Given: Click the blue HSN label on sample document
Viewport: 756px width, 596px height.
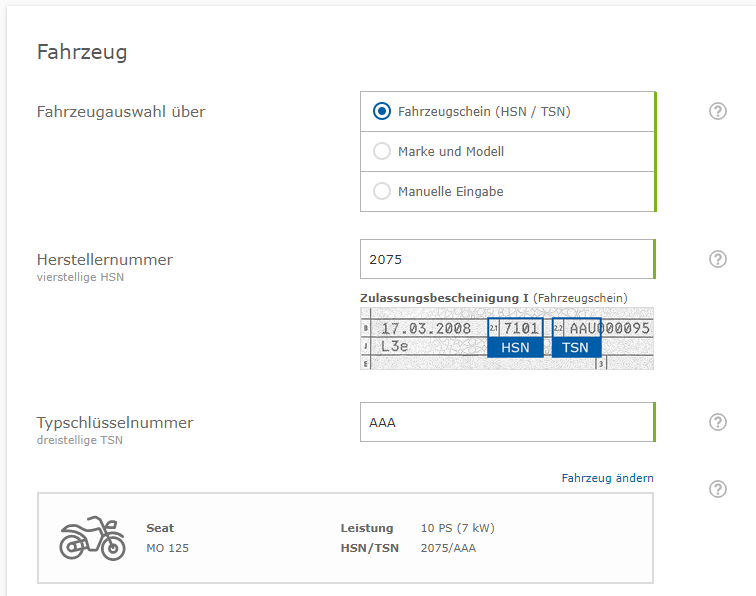Looking at the screenshot, I should 515,347.
